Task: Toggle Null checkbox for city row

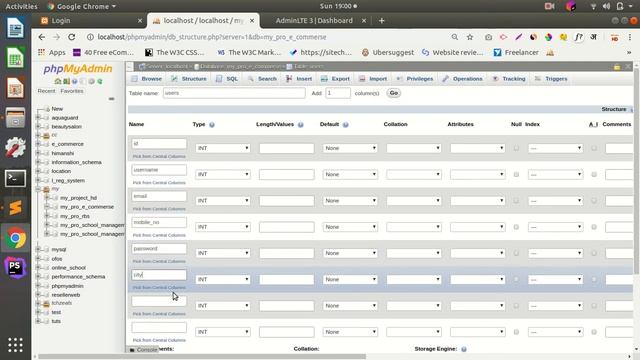Action: [516, 279]
